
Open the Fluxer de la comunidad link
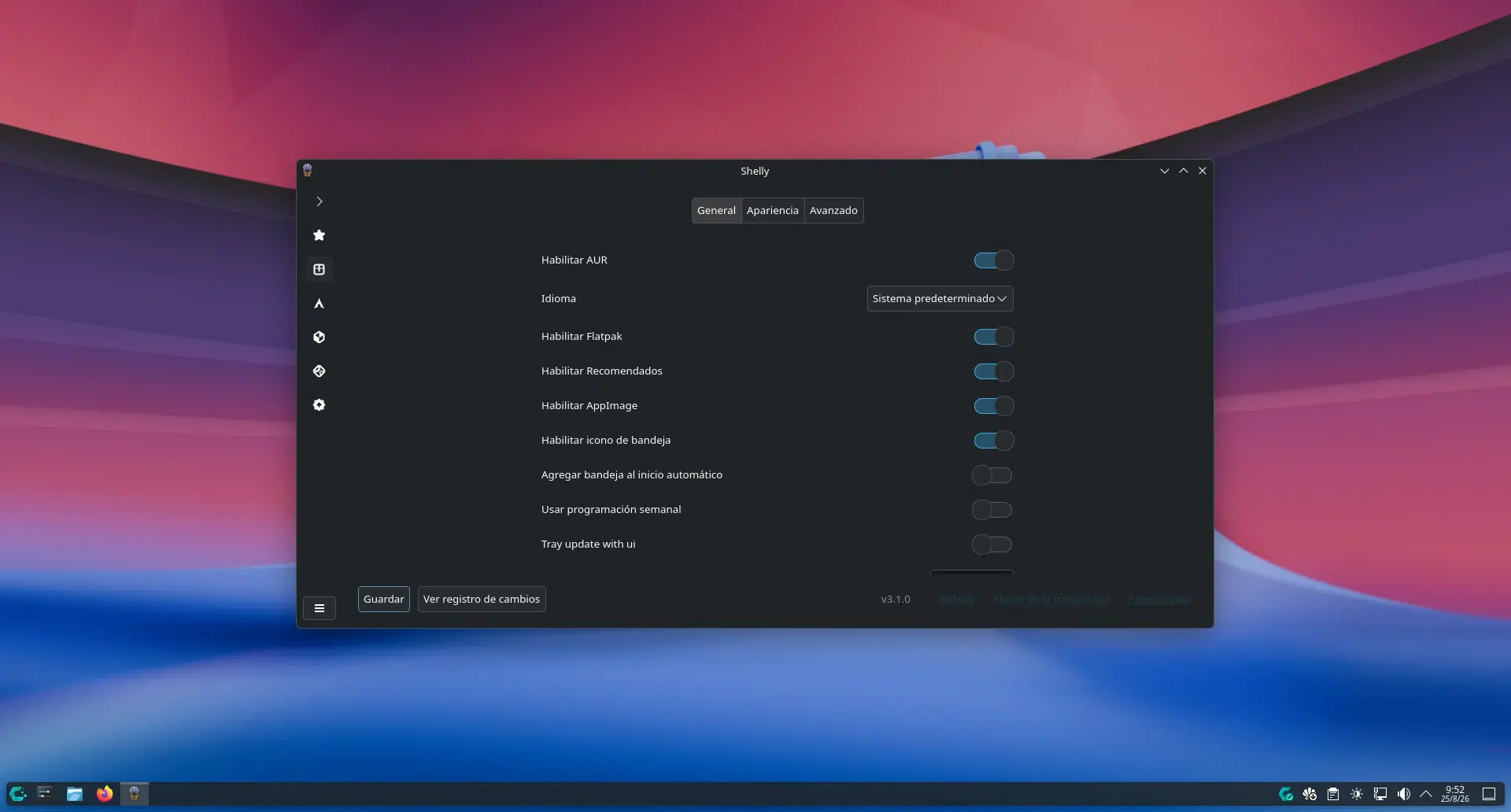pyautogui.click(x=1051, y=600)
